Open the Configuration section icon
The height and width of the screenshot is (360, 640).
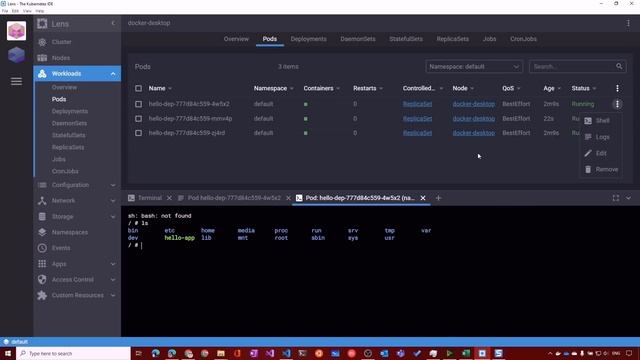(42, 185)
